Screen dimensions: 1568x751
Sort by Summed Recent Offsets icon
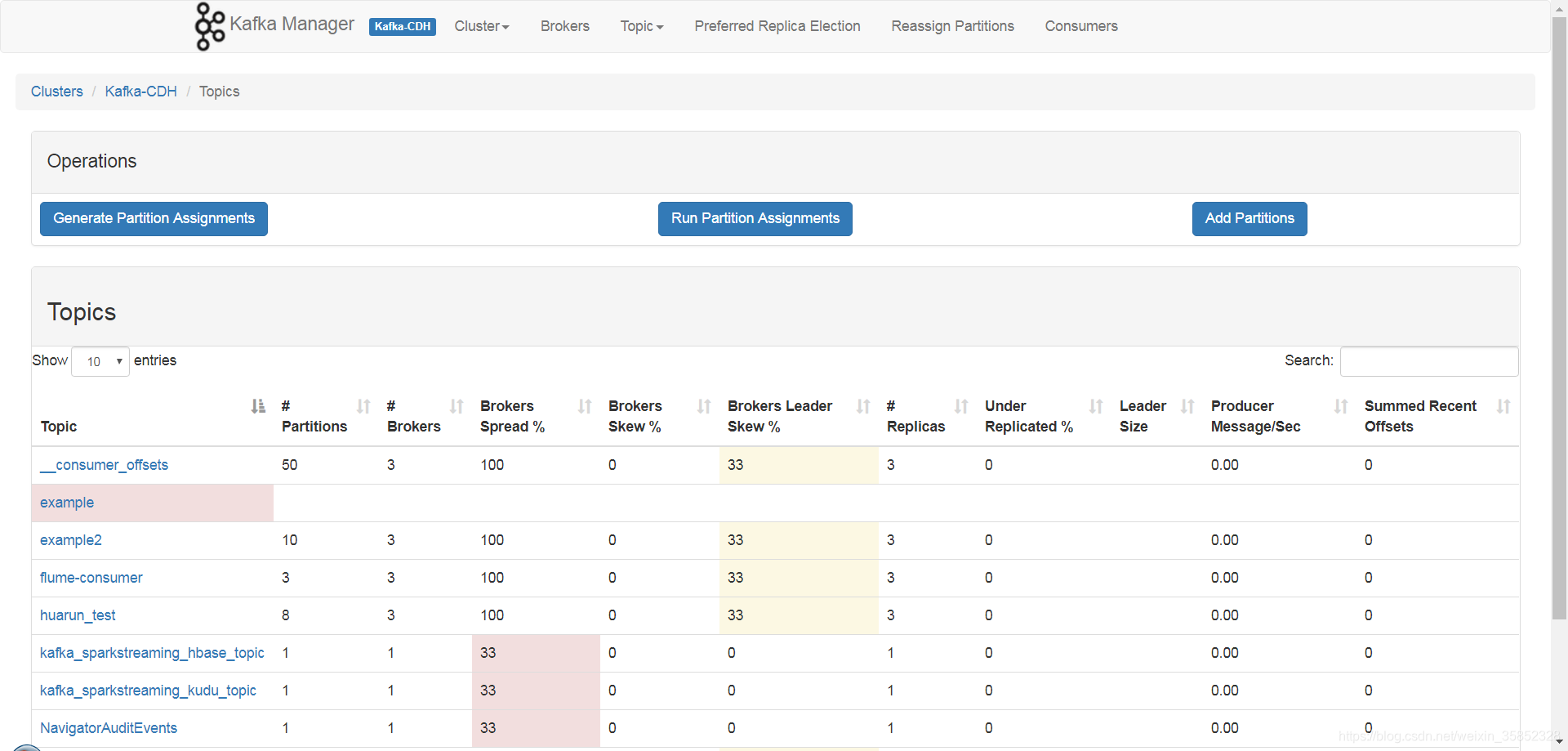(x=1503, y=406)
